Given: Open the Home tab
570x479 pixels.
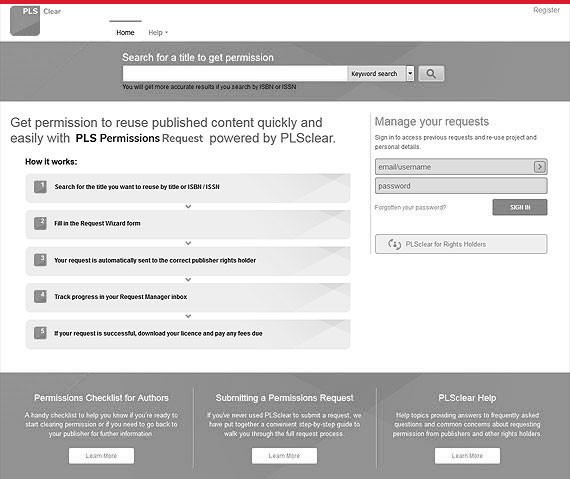Looking at the screenshot, I should (x=125, y=32).
